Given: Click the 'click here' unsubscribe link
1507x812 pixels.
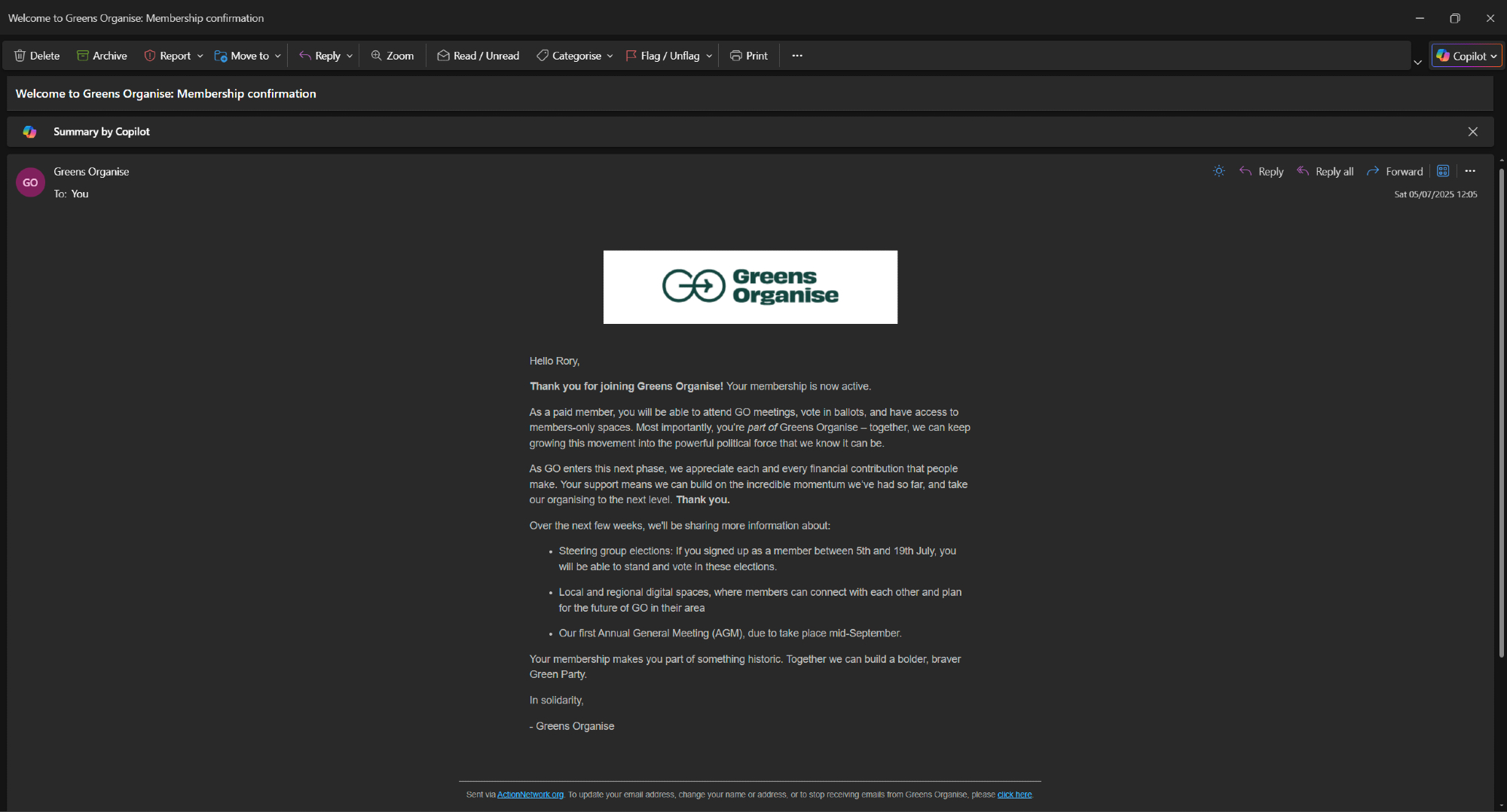Looking at the screenshot, I should (1014, 795).
